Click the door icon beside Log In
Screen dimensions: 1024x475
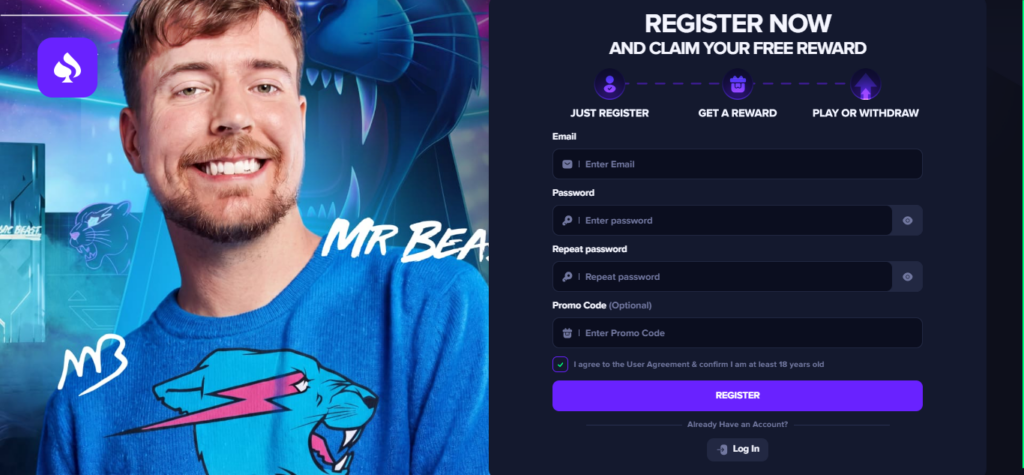click(722, 449)
